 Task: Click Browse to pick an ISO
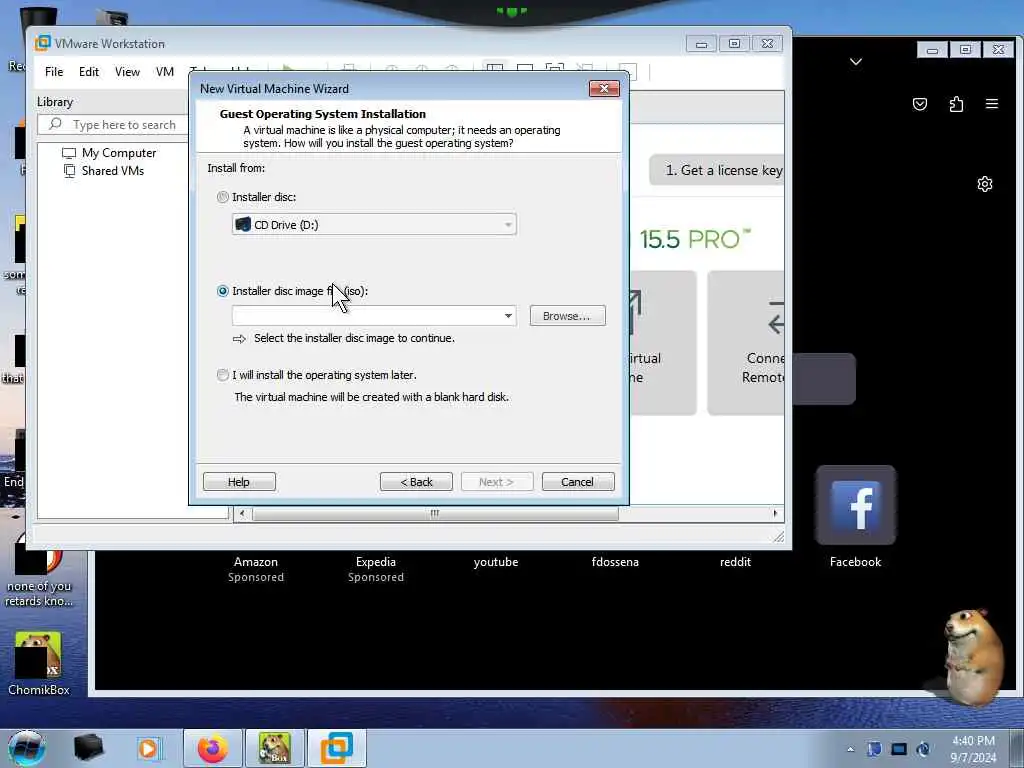coord(567,316)
